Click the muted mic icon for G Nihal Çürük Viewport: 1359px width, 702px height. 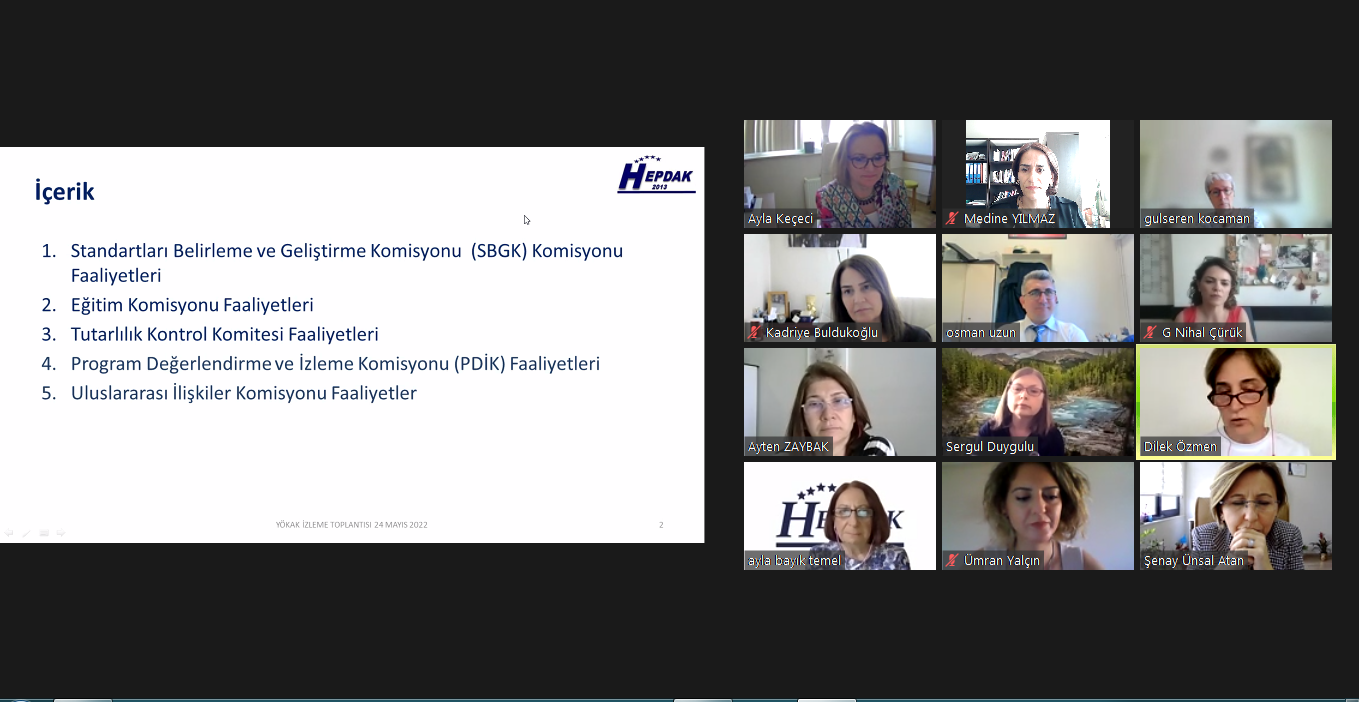[x=1151, y=333]
